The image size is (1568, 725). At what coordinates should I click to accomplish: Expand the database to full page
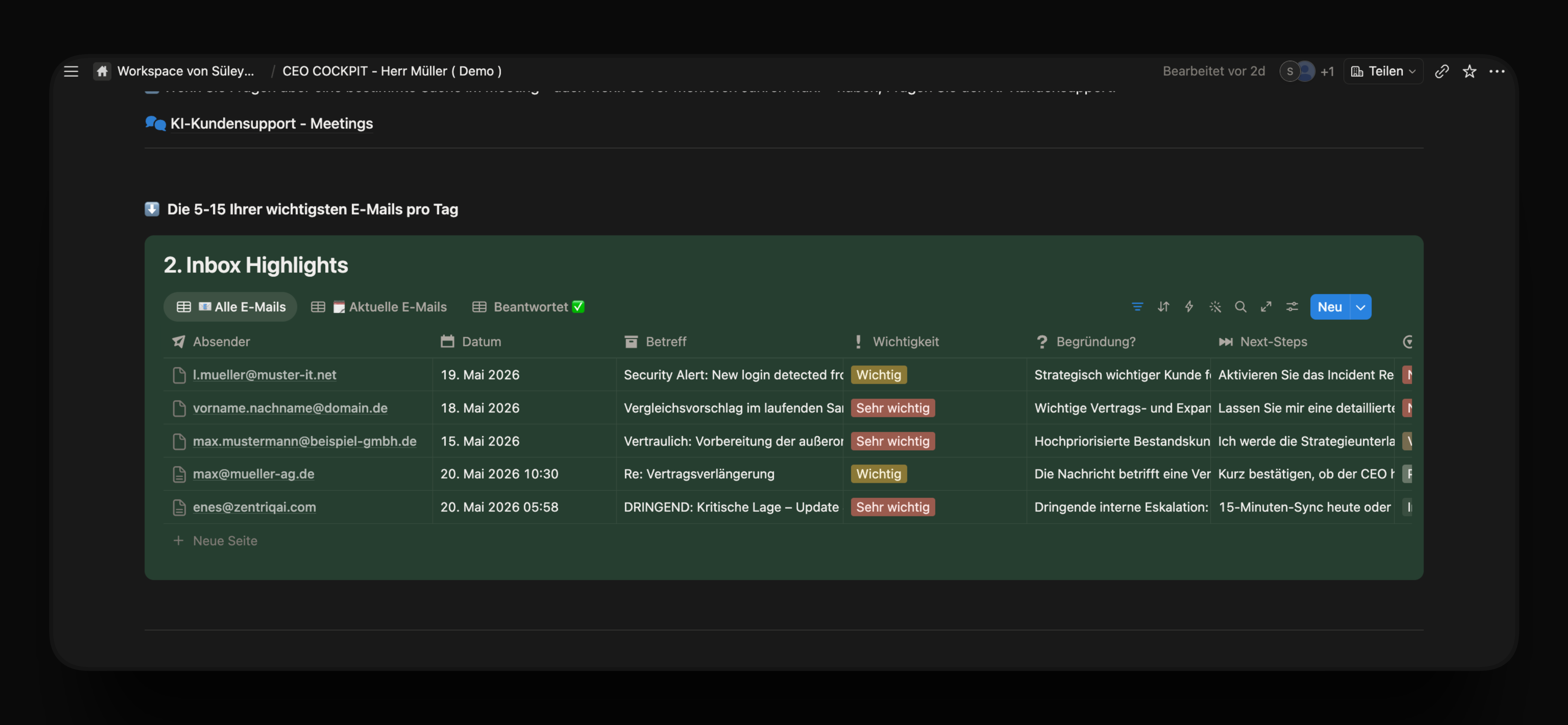pyautogui.click(x=1266, y=307)
